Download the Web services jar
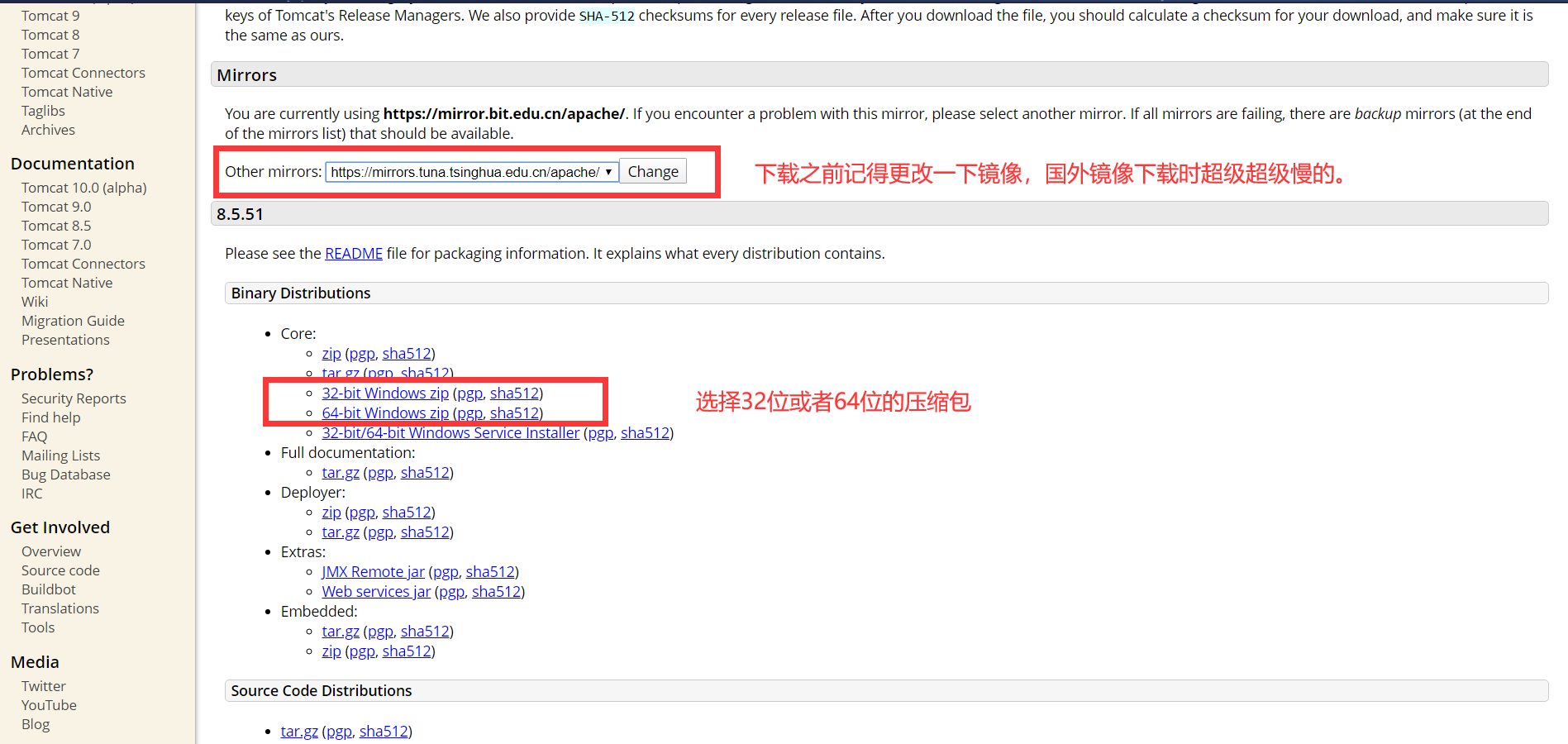This screenshot has width=1568, height=744. tap(376, 592)
